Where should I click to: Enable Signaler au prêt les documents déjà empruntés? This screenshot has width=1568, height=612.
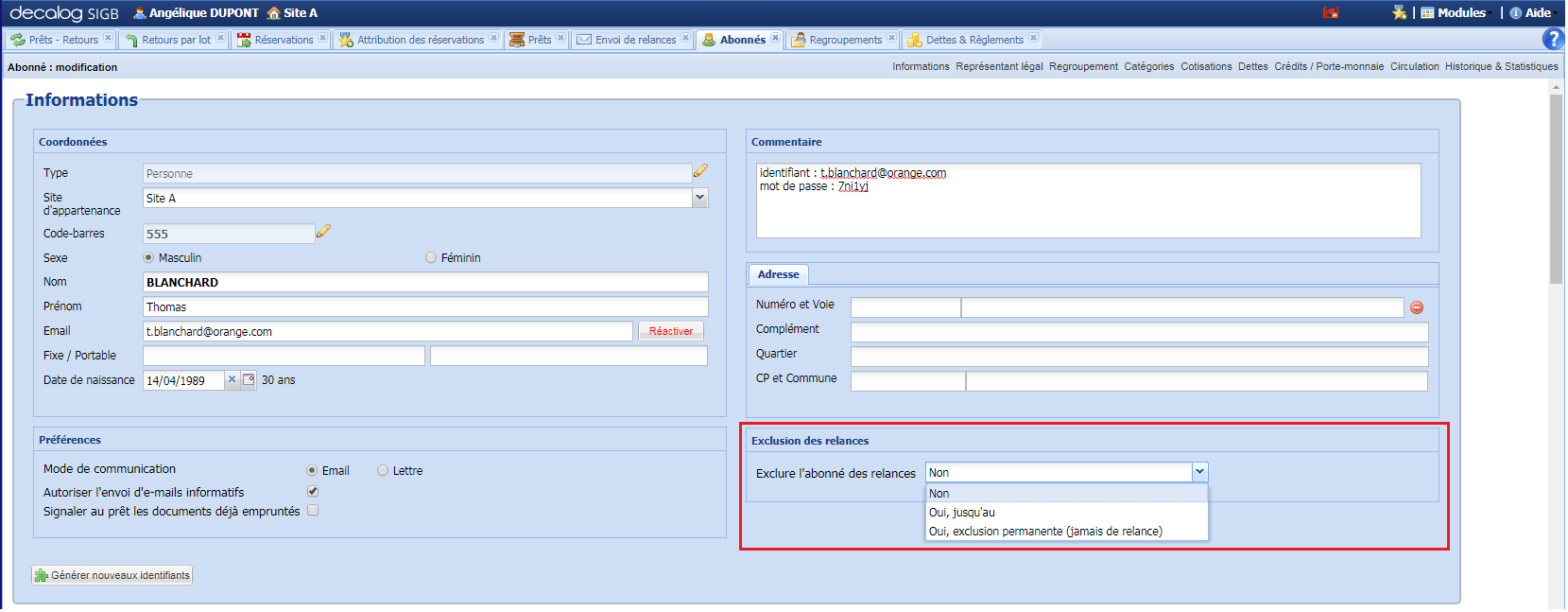pos(313,511)
